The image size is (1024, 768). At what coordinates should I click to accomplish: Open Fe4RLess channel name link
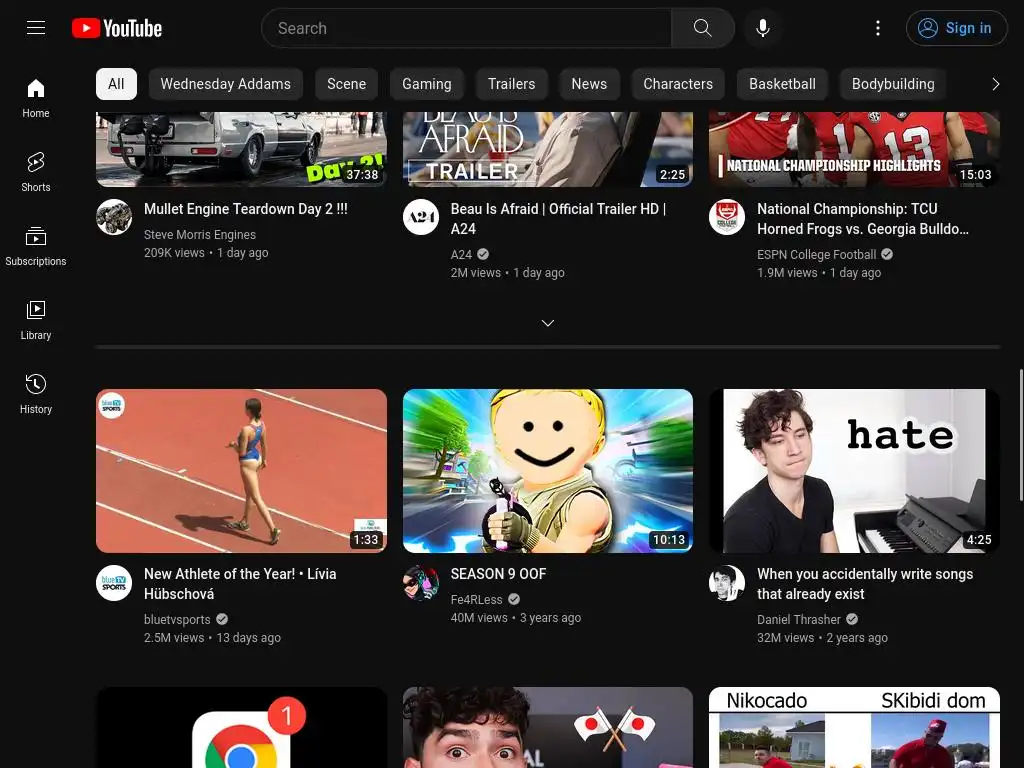click(477, 600)
